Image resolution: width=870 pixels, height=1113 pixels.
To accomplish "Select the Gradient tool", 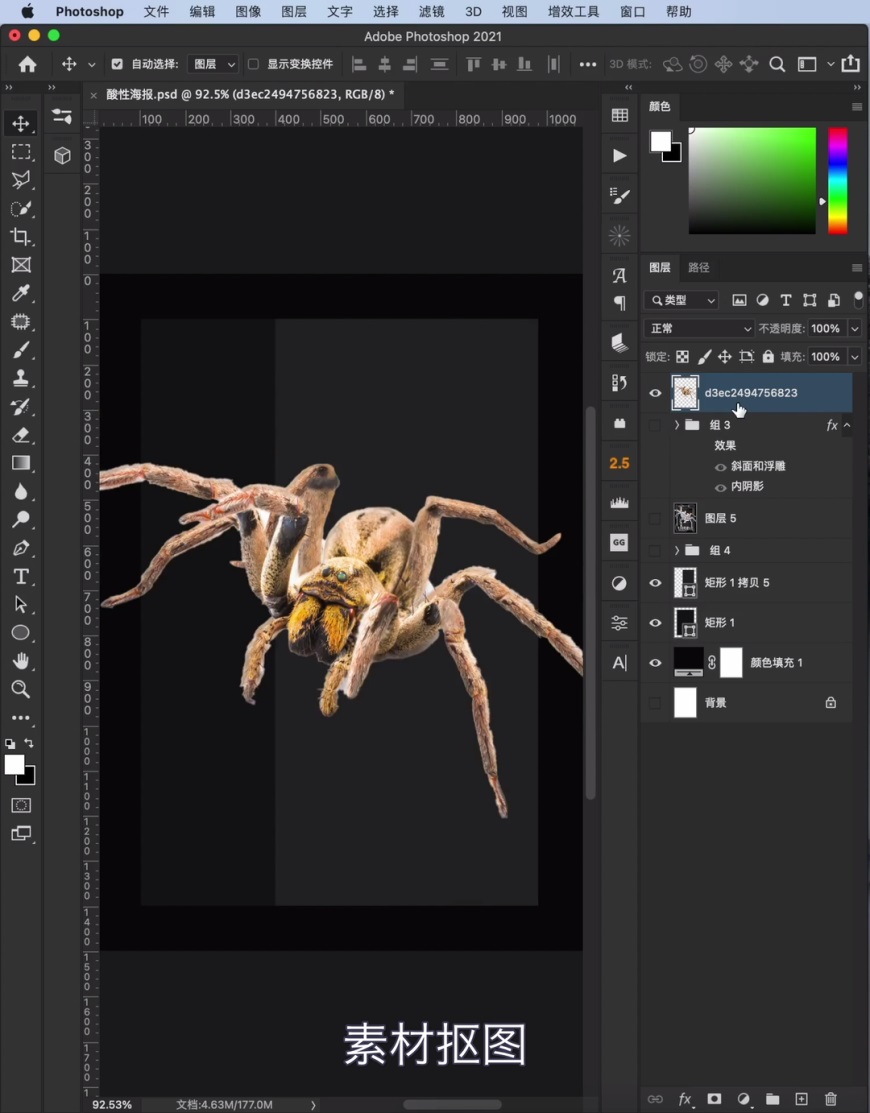I will pos(21,463).
